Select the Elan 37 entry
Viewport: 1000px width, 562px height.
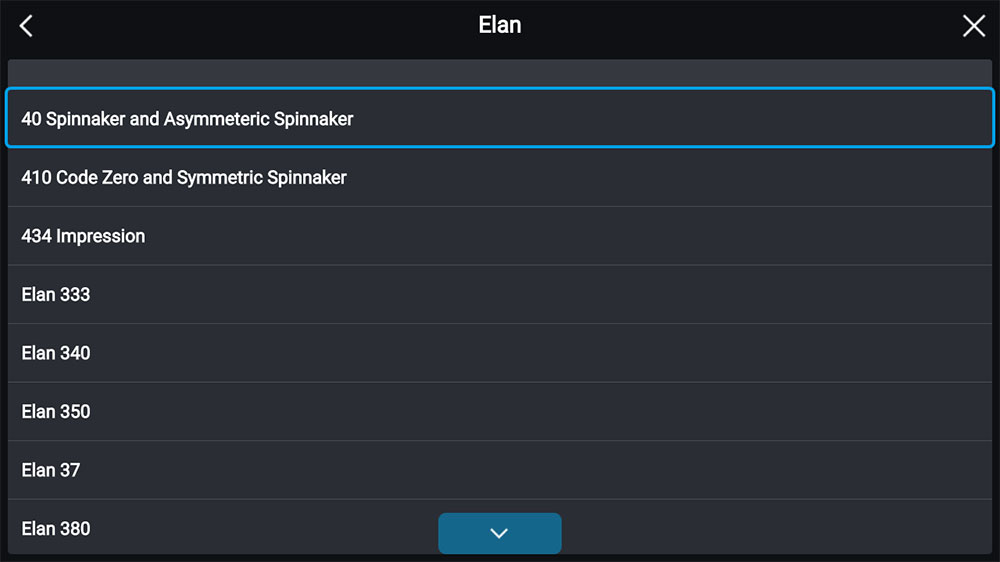tap(500, 470)
